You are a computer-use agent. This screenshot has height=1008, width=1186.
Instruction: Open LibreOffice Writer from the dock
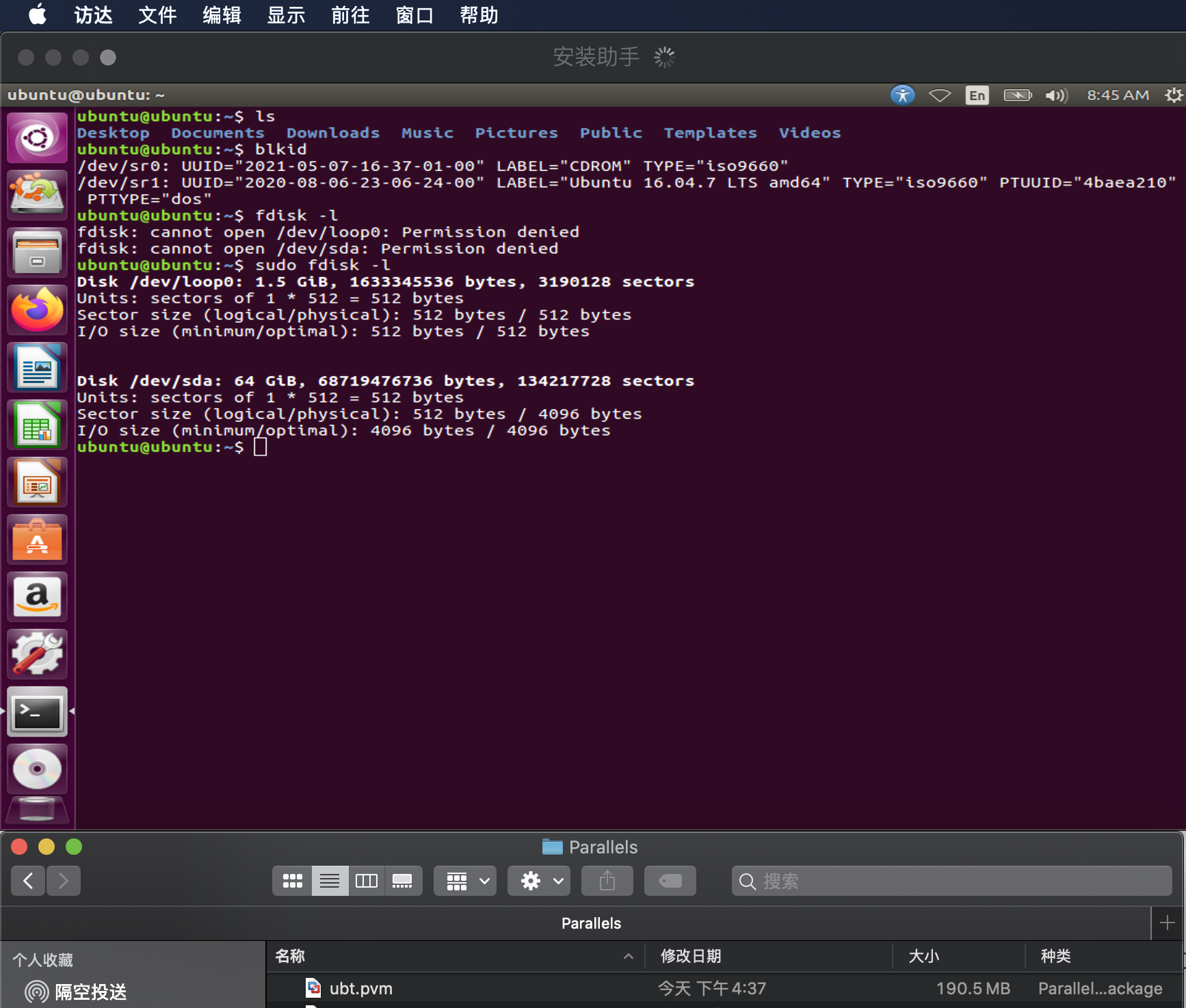click(x=37, y=367)
